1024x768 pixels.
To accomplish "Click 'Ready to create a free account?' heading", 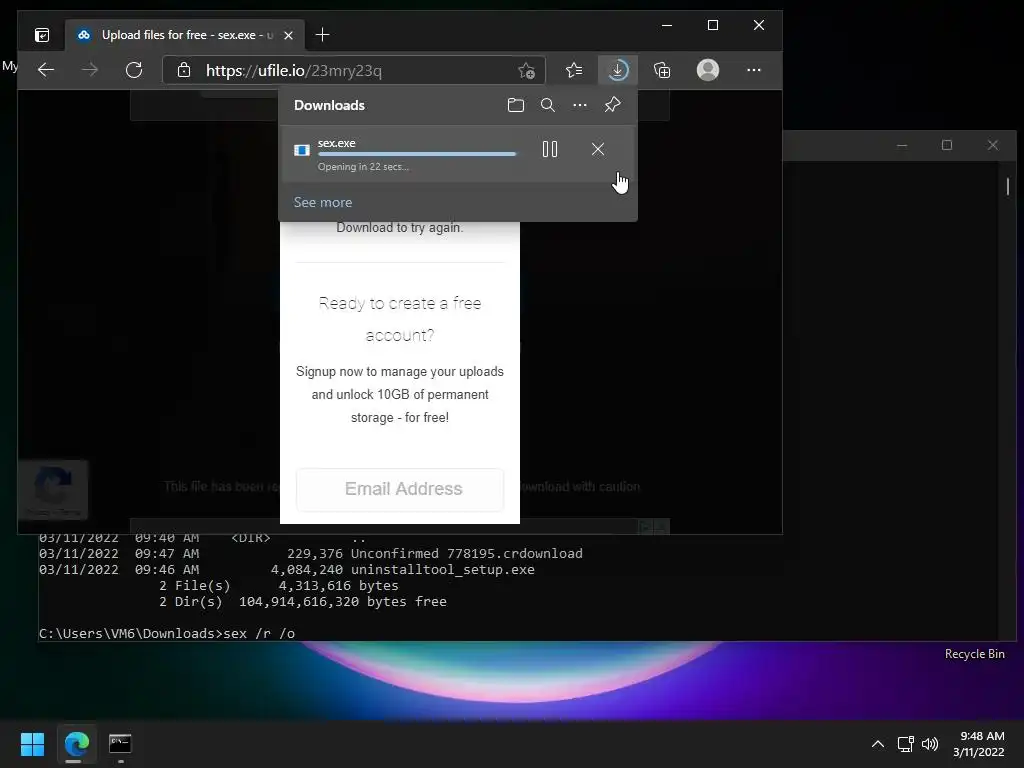I will click(x=400, y=319).
